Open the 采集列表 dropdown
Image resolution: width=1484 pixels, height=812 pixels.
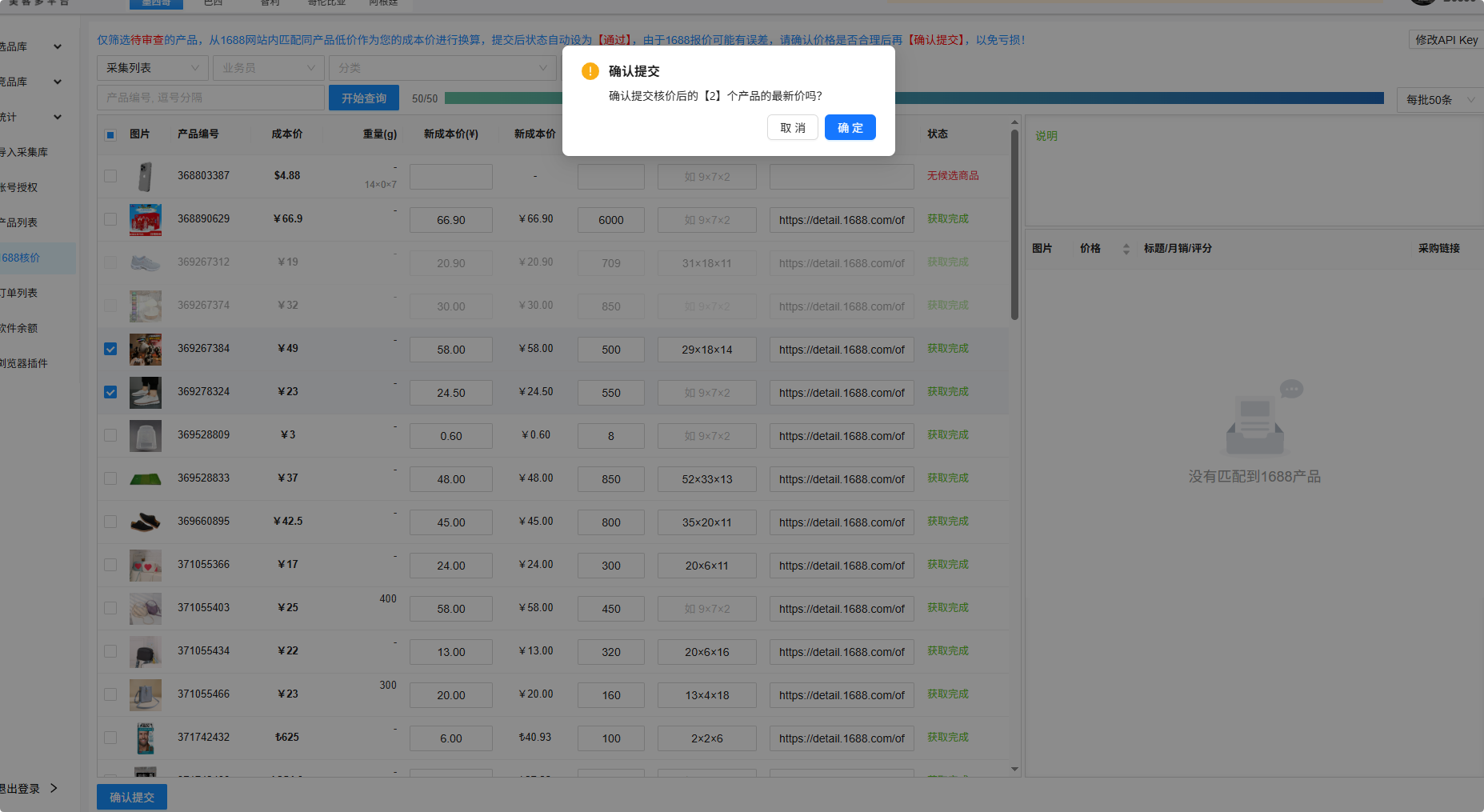[153, 68]
